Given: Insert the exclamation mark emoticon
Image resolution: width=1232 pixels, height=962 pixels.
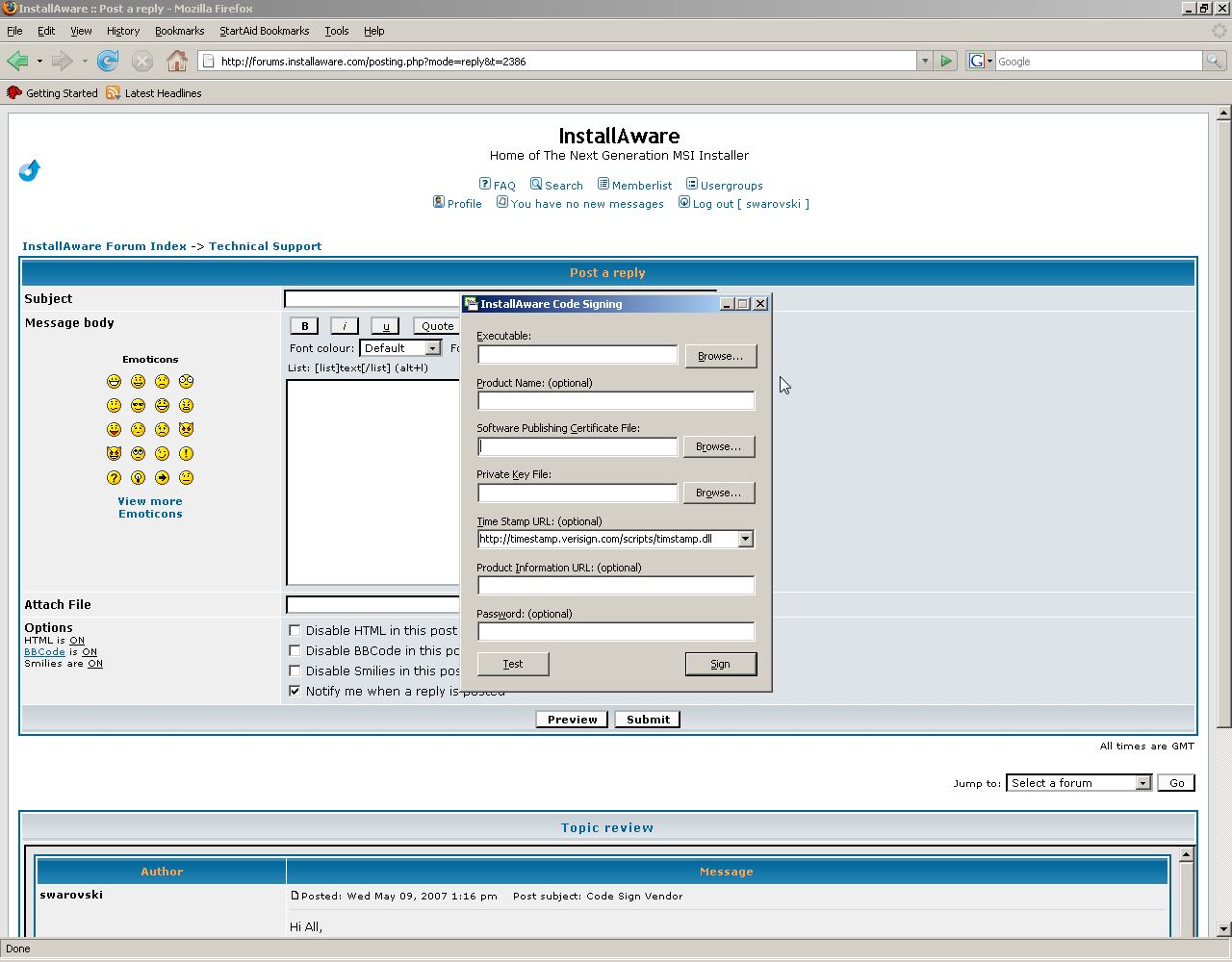Looking at the screenshot, I should 187,453.
